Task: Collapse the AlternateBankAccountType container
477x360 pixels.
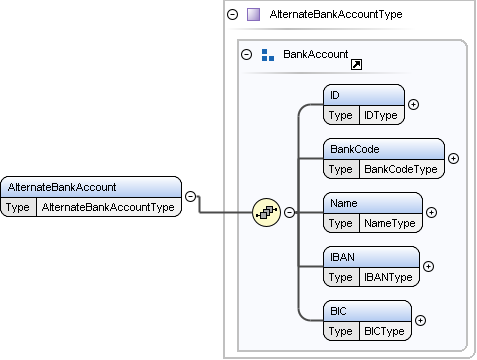Action: [x=232, y=14]
